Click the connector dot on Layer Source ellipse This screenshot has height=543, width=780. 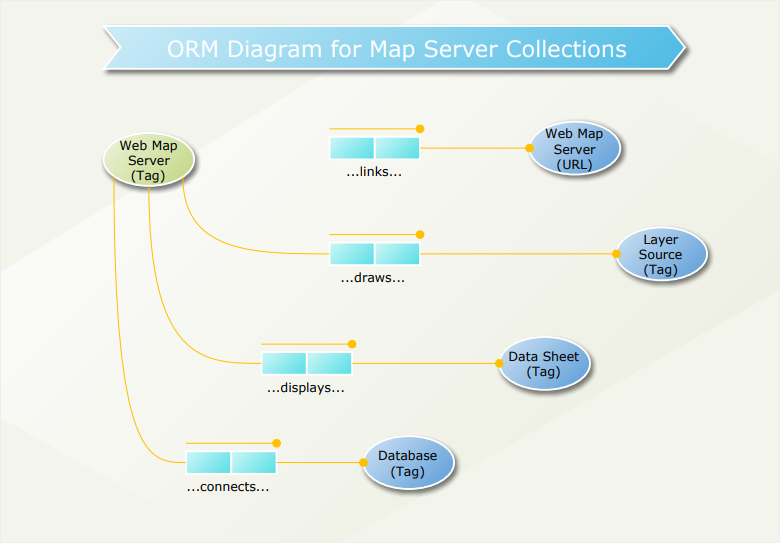(x=616, y=254)
